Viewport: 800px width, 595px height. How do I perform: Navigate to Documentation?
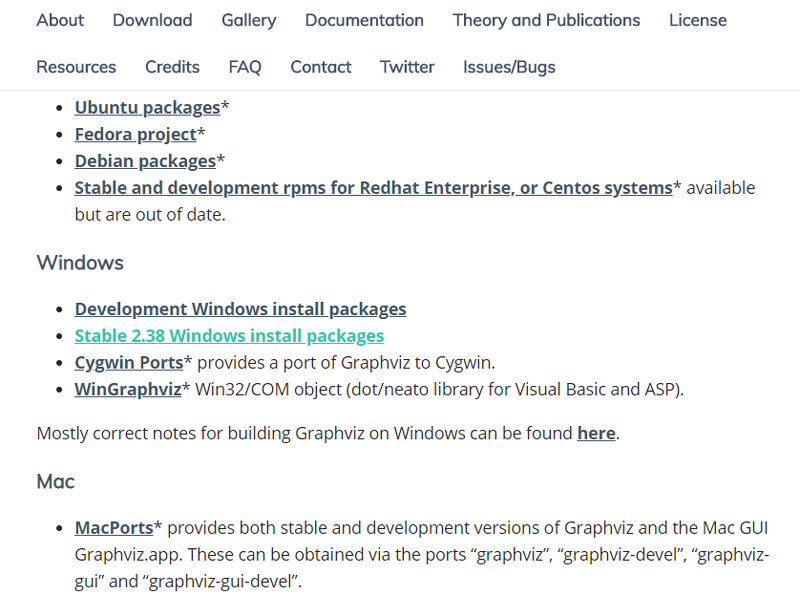coord(364,20)
